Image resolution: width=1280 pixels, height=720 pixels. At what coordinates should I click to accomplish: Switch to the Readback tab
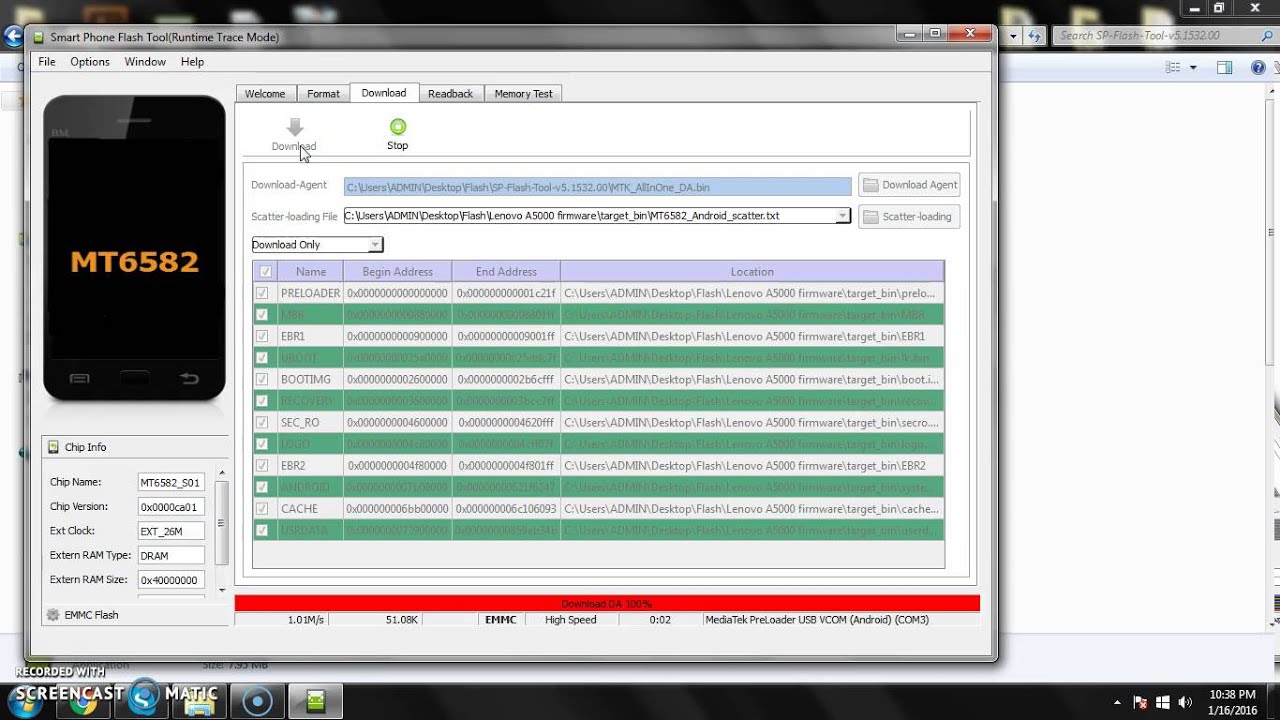coord(450,93)
